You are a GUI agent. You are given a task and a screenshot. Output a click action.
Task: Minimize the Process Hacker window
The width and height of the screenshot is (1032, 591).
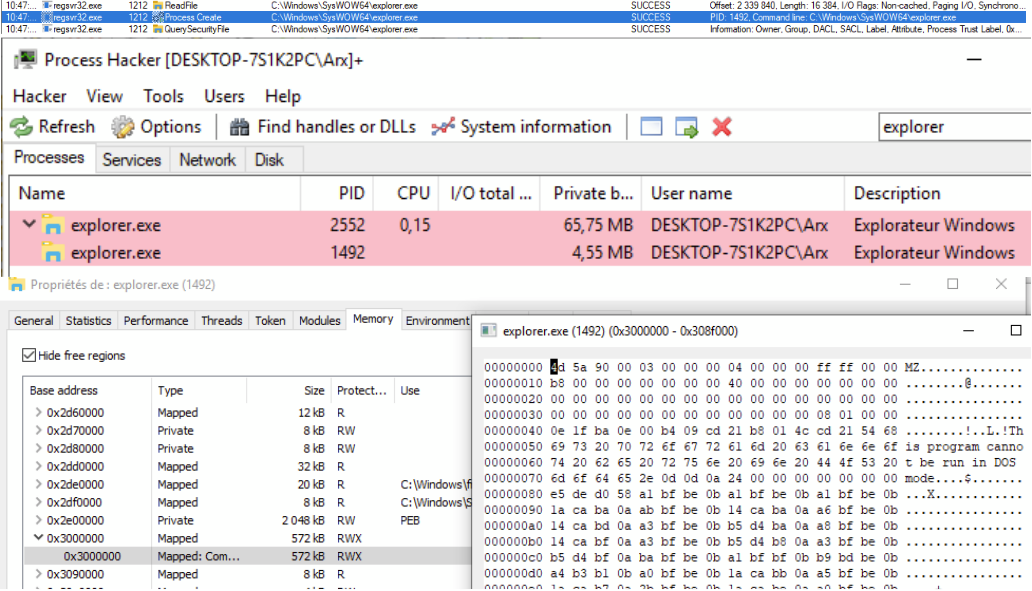click(974, 59)
